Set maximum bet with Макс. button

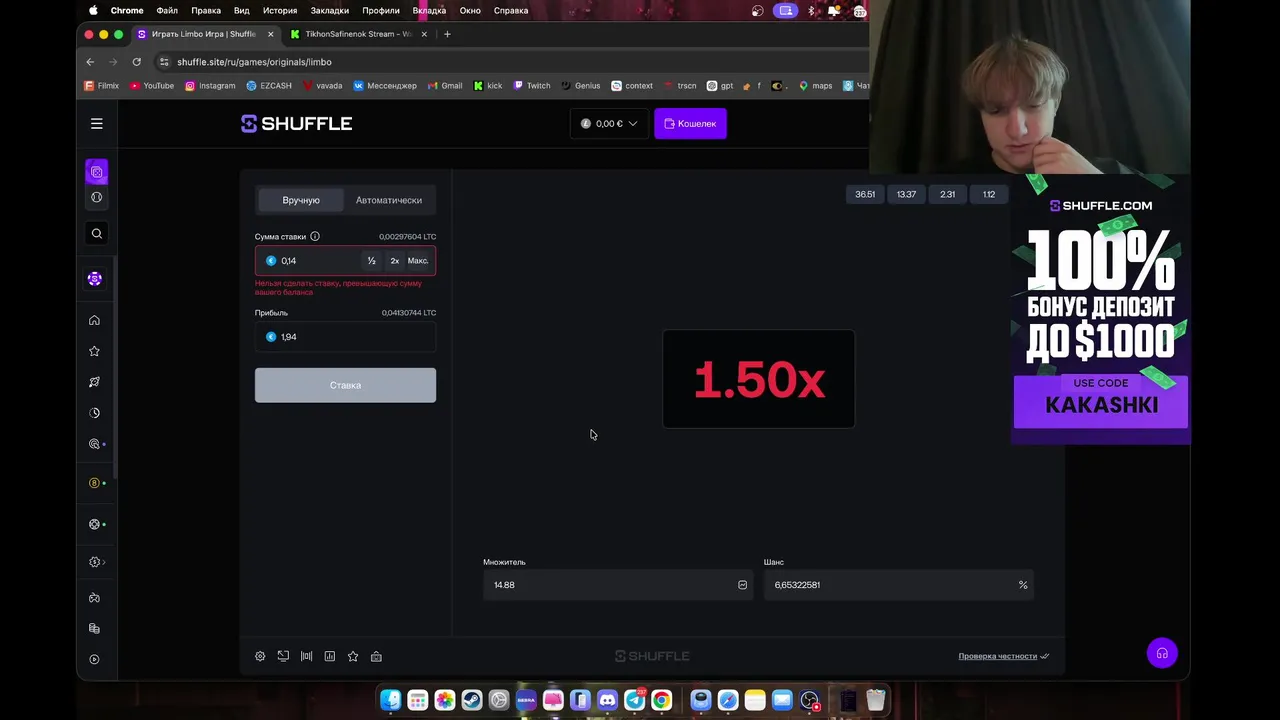click(418, 261)
